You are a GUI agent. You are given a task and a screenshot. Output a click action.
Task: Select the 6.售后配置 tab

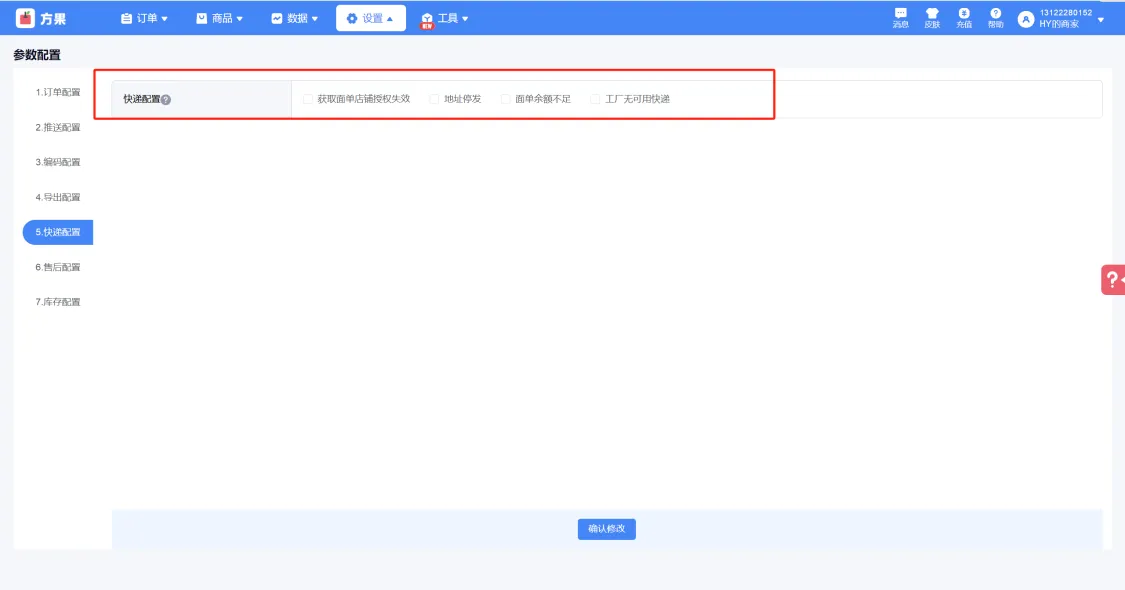tap(58, 267)
